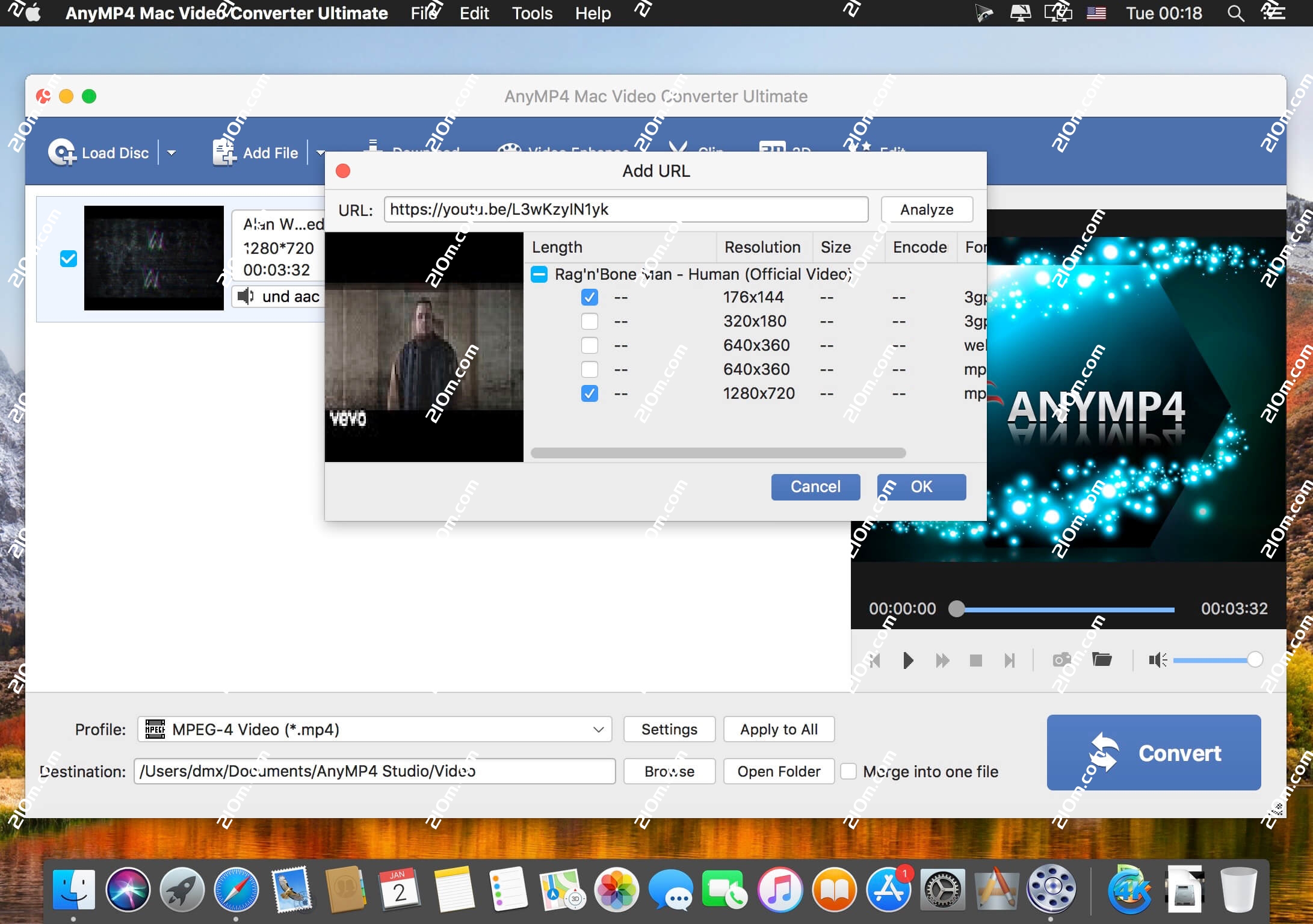Viewport: 1313px width, 924px height.
Task: Click the snapshot camera icon in the player
Action: [x=1061, y=660]
